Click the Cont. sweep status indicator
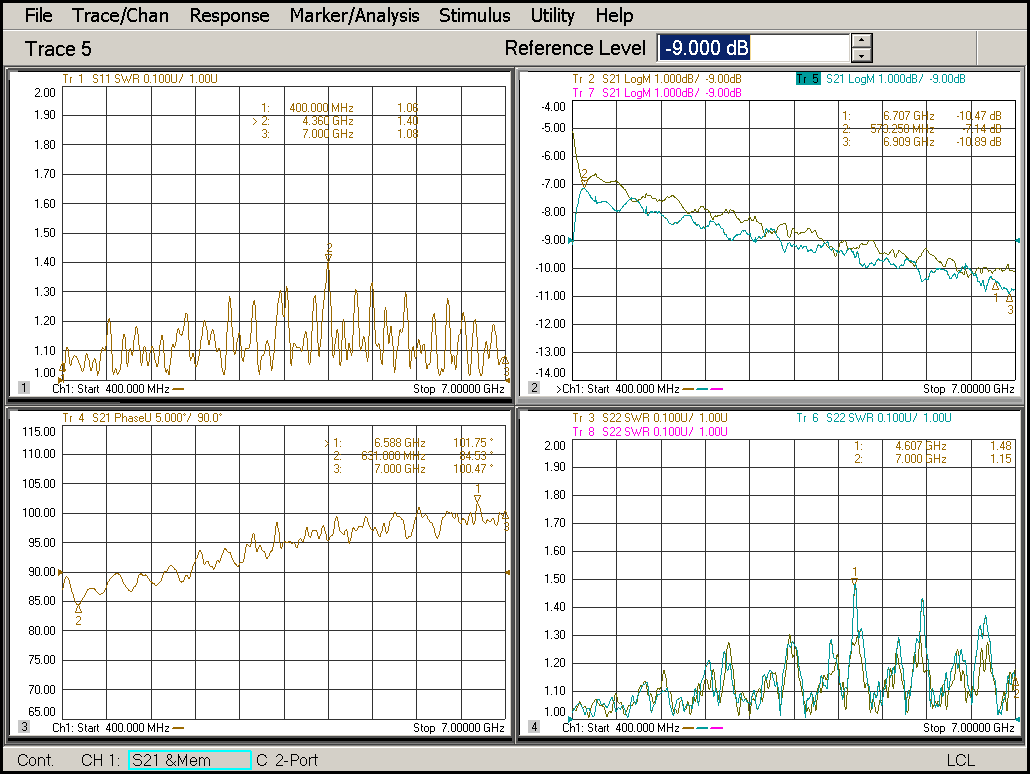 (36, 760)
